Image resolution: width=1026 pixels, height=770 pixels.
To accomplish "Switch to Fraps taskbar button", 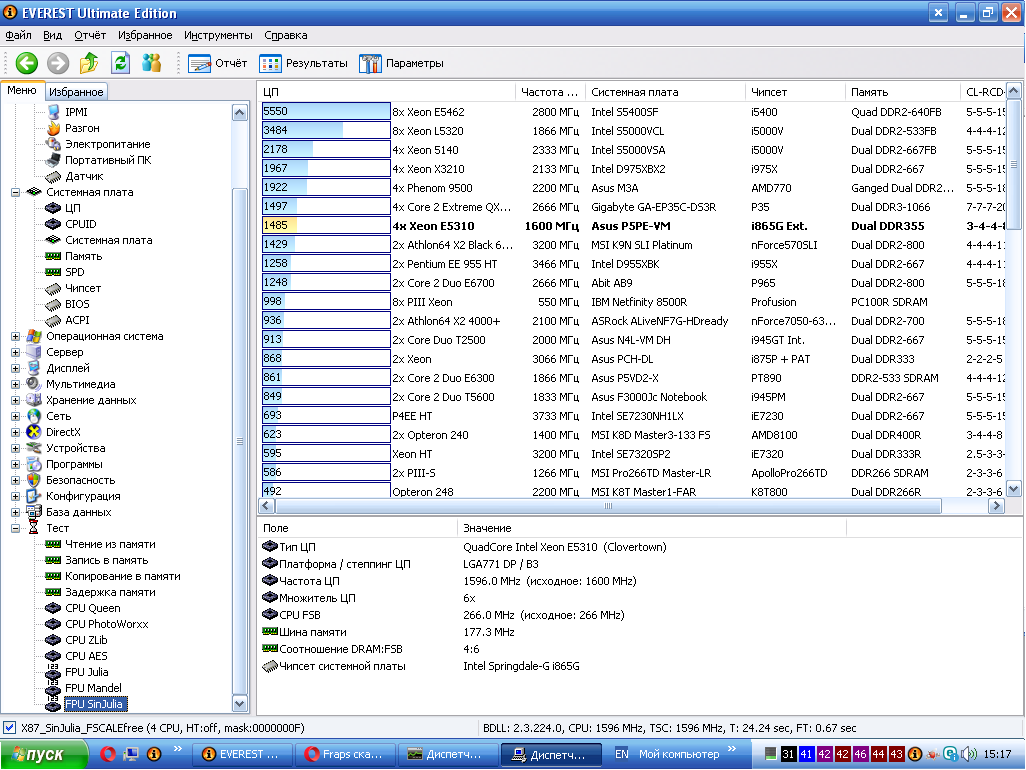I will pos(345,754).
